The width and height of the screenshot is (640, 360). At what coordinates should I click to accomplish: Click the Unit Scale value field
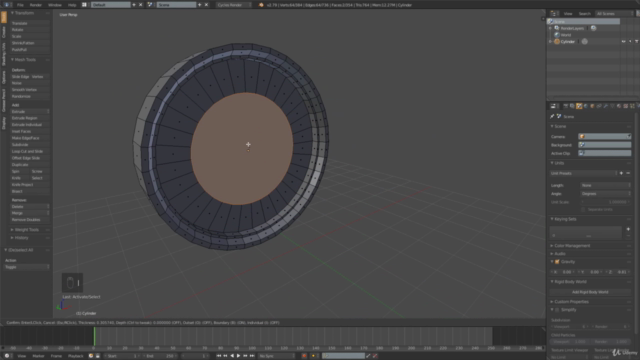(606, 202)
